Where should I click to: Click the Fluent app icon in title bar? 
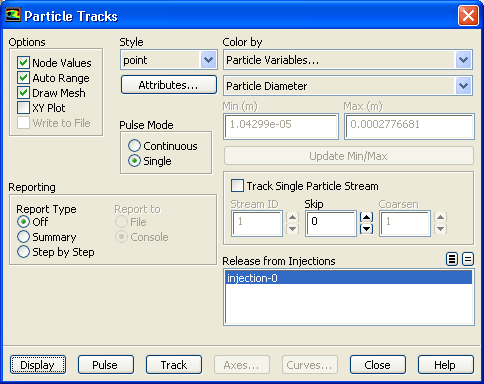[13, 15]
